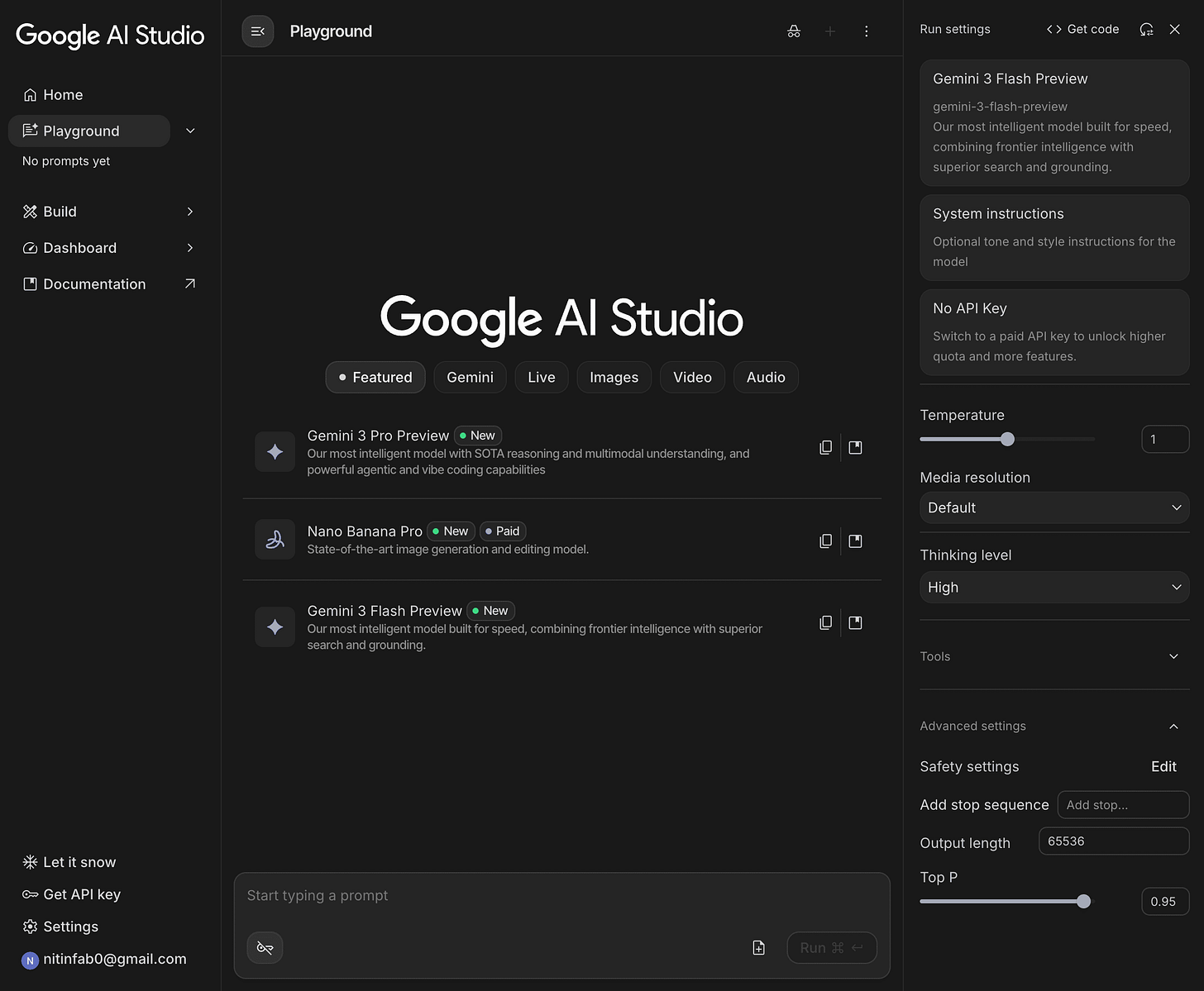Click the nitinfab0@gmail.com account label
This screenshot has height=991, width=1204.
tap(115, 959)
